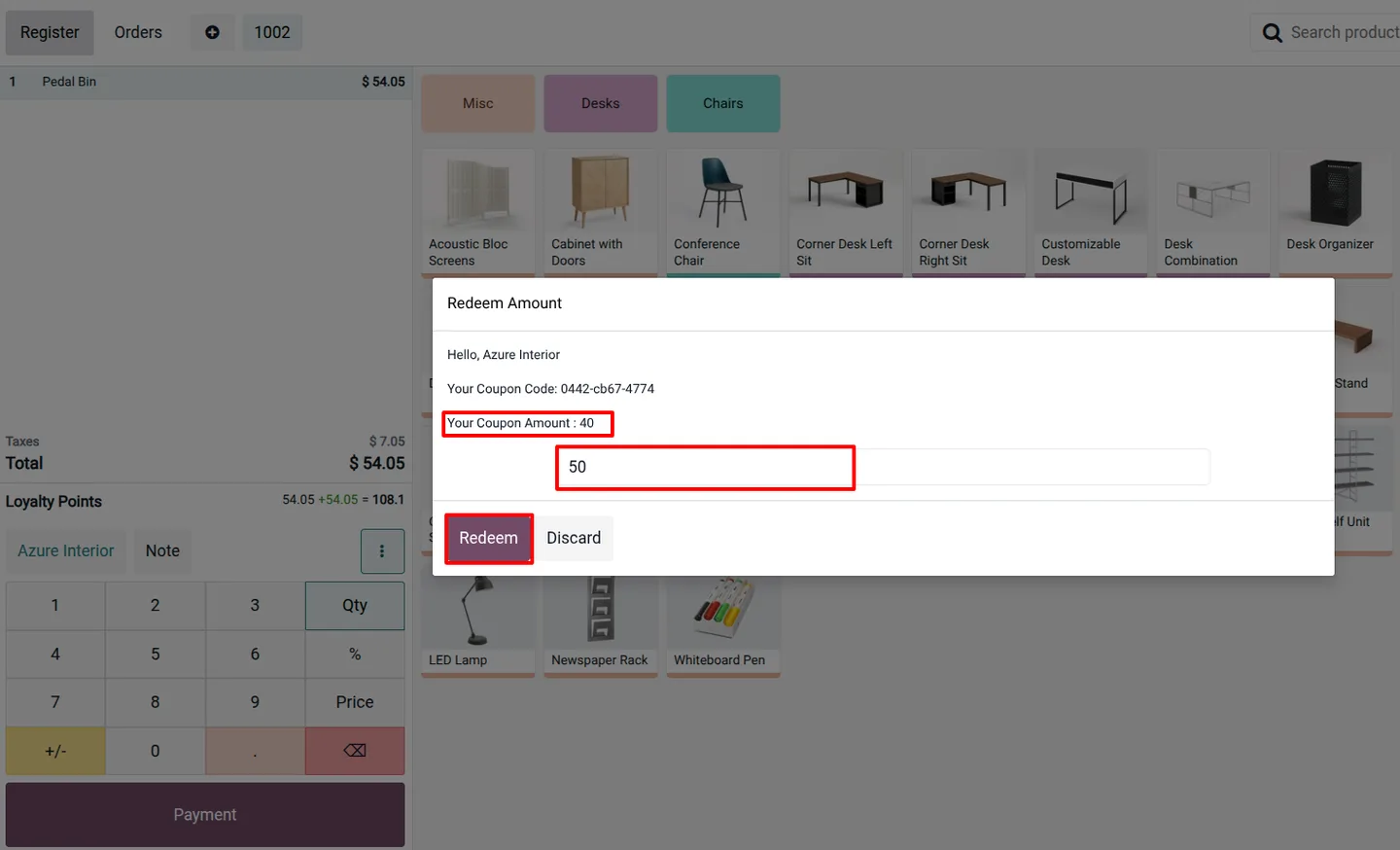
Task: Select the Newspaper Rack product
Action: pos(600,626)
